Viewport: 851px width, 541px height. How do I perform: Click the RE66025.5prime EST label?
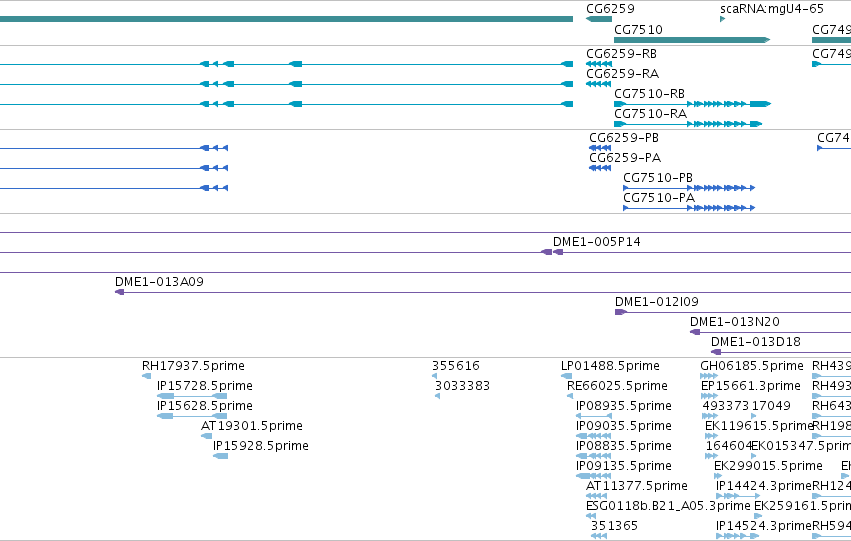tap(617, 386)
